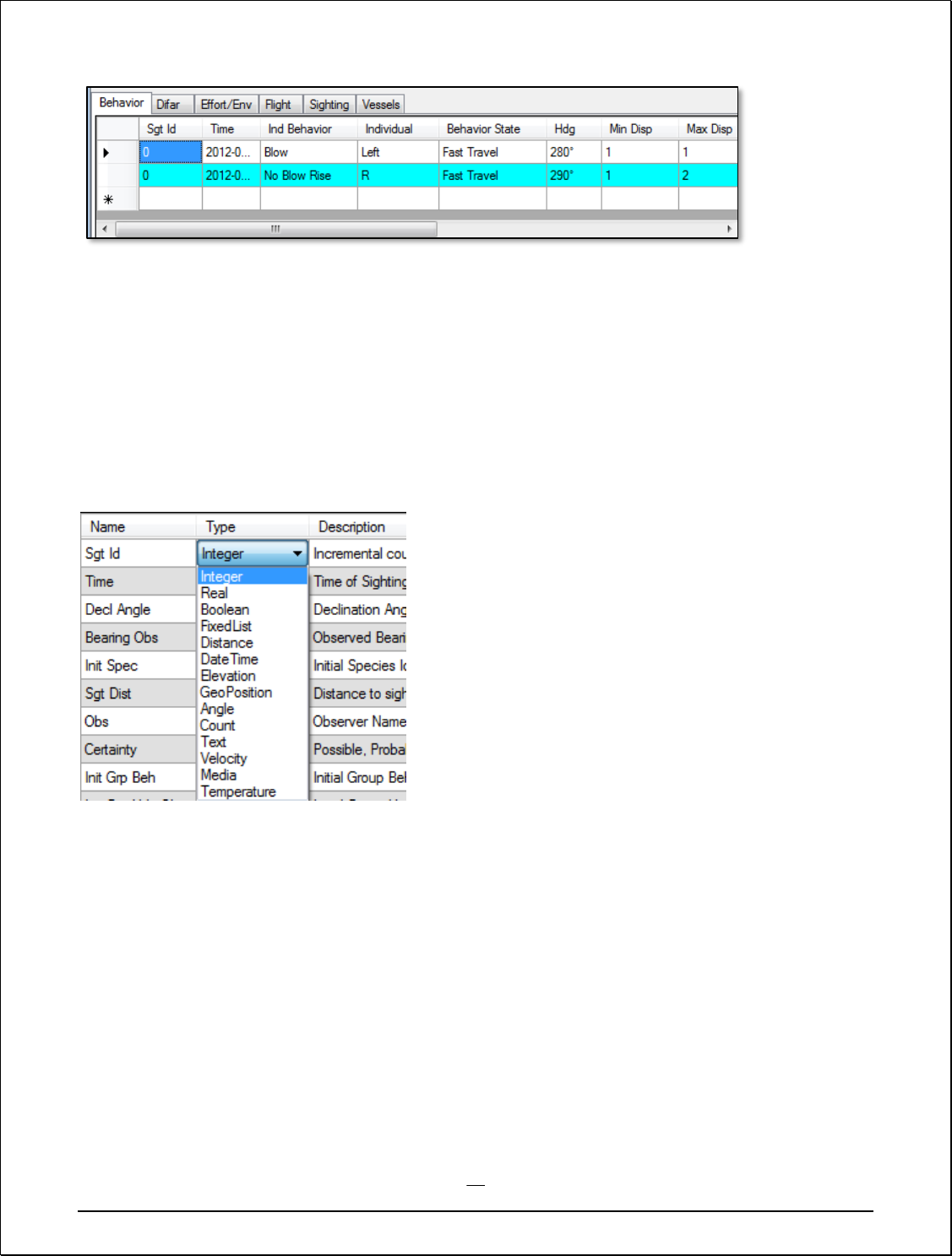
Task: Choose Distance from the type list
Action: point(252,643)
